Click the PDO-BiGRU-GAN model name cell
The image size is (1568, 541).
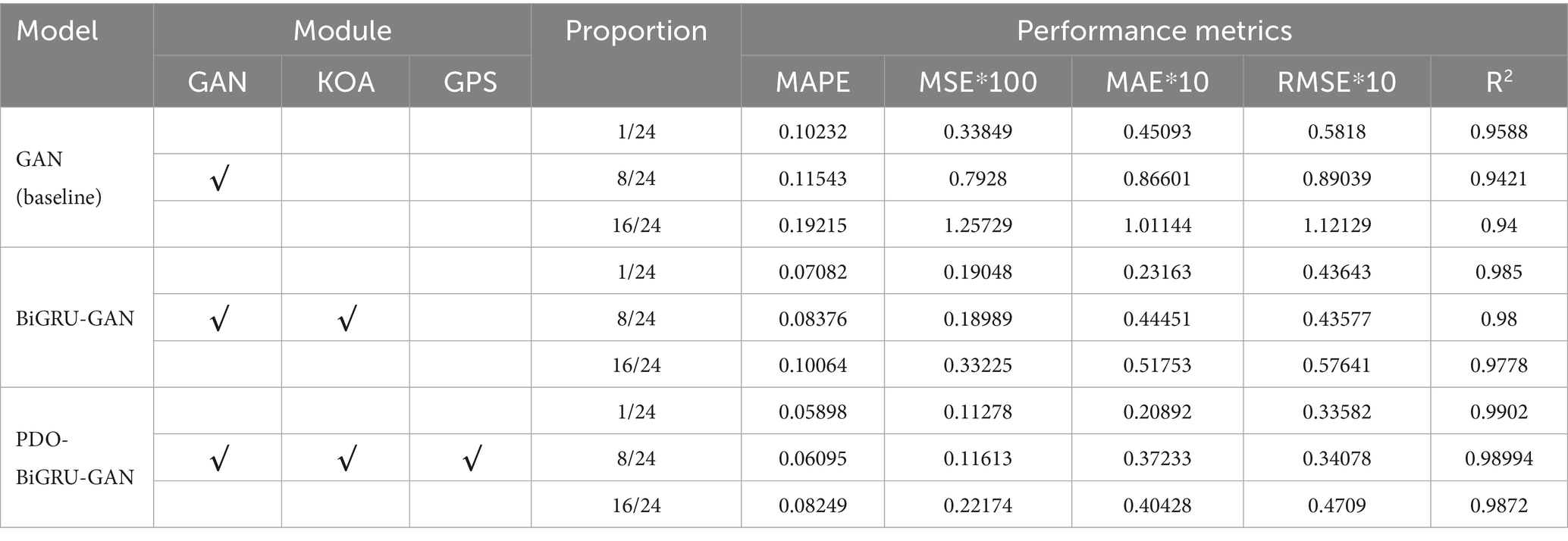pos(74,458)
